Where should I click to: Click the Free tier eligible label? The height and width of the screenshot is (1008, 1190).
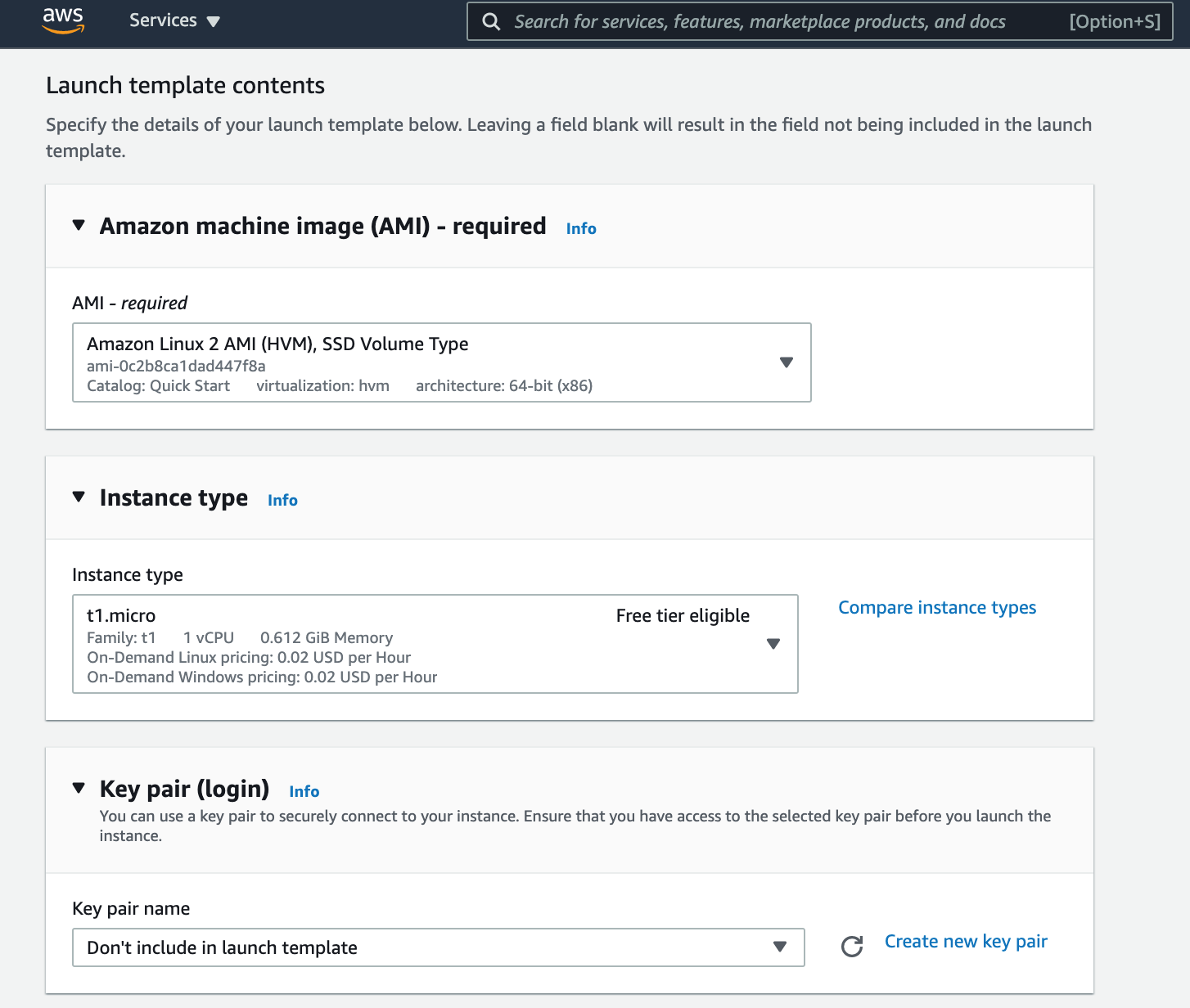(683, 616)
